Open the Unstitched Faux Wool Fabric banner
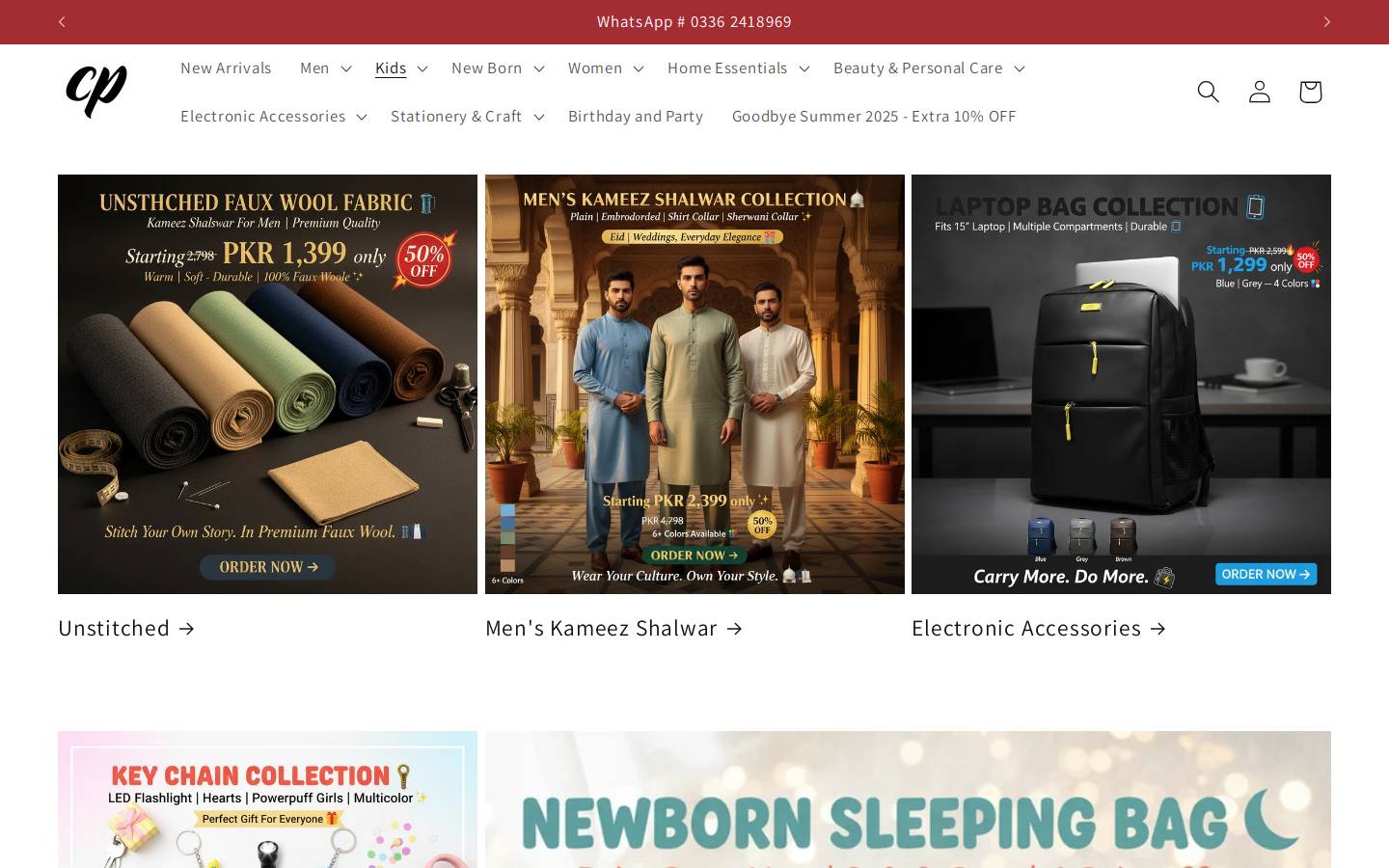 click(x=267, y=384)
